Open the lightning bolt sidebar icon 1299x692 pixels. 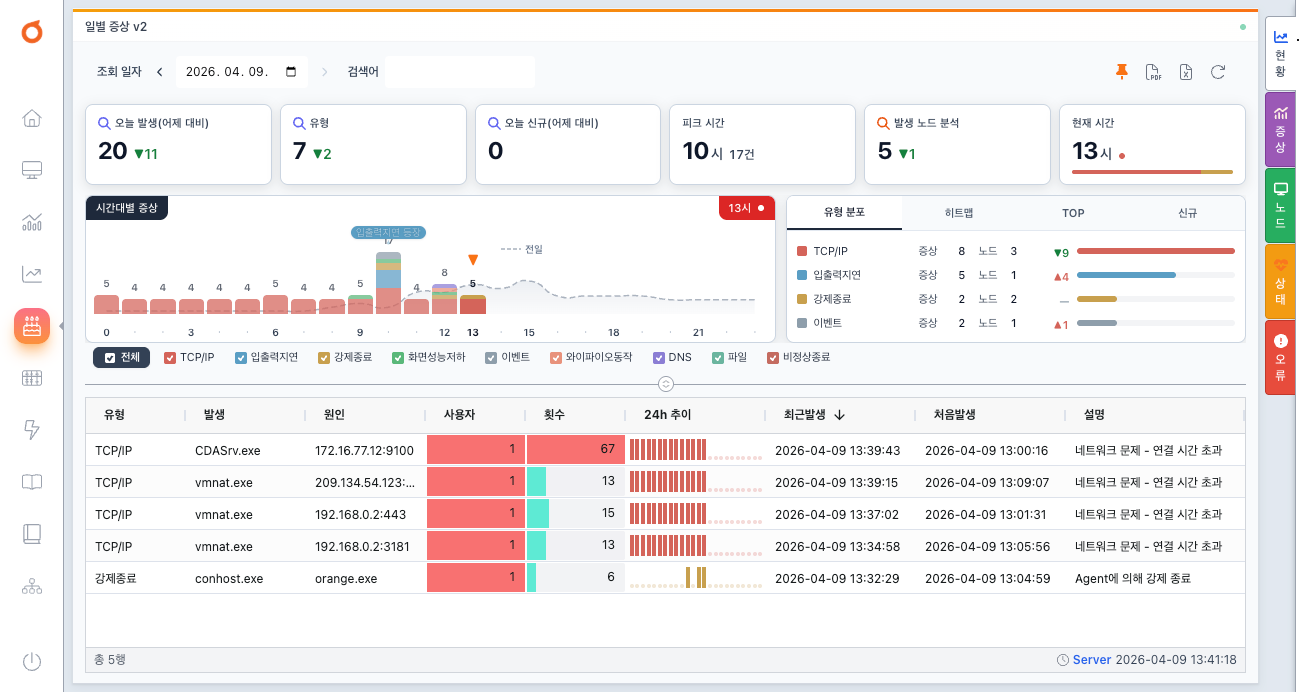coord(32,430)
